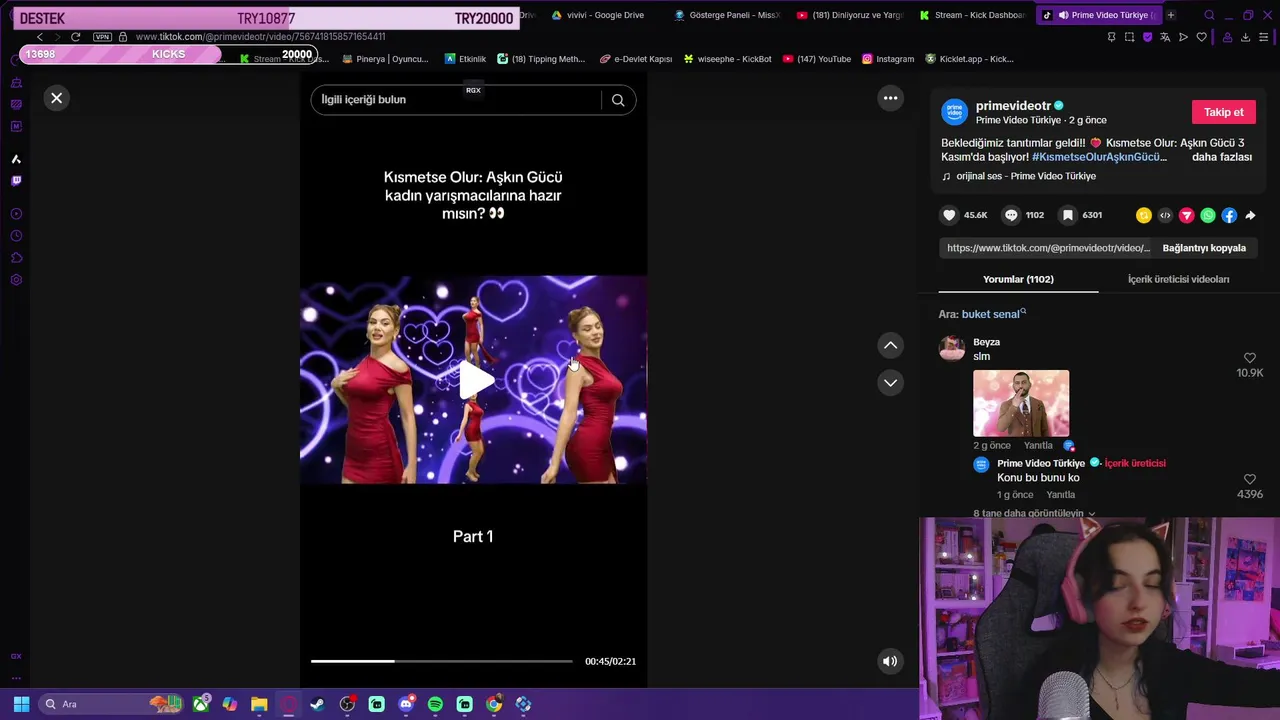The height and width of the screenshot is (720, 1280).
Task: Open e-Devlet Kapısı bookmark
Action: click(635, 59)
